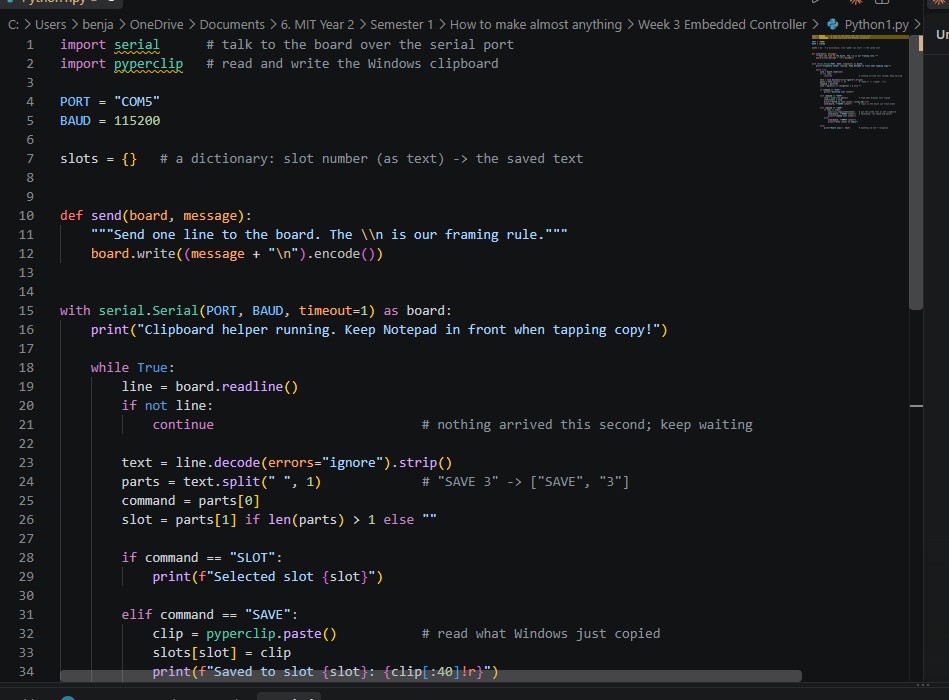Screen dimensions: 949x700
Task: Open the benja breadcrumb folder
Action: [x=97, y=24]
